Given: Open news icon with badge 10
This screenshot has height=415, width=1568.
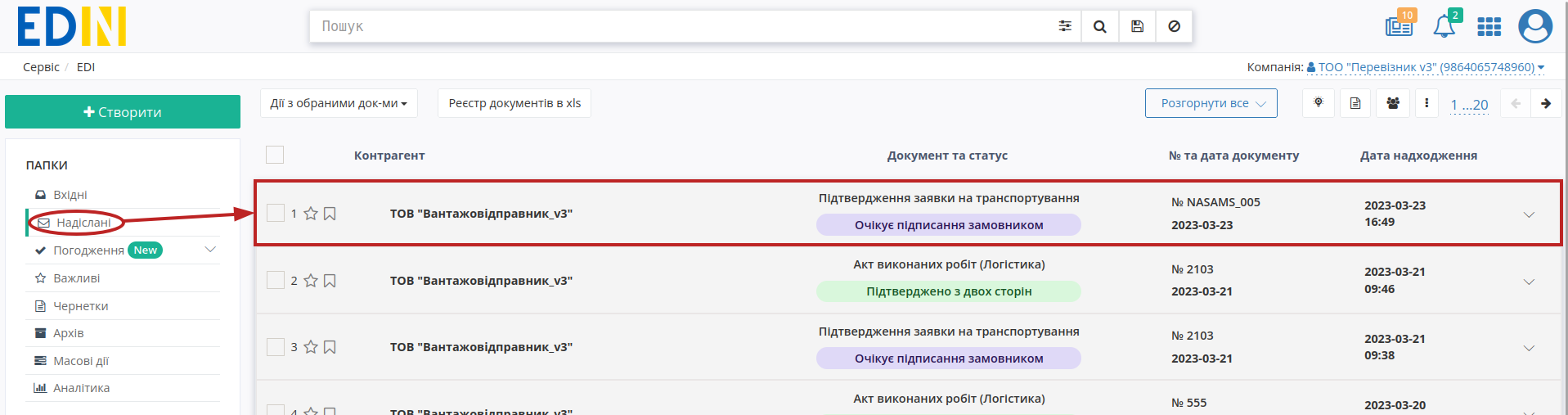Looking at the screenshot, I should tap(1400, 26).
